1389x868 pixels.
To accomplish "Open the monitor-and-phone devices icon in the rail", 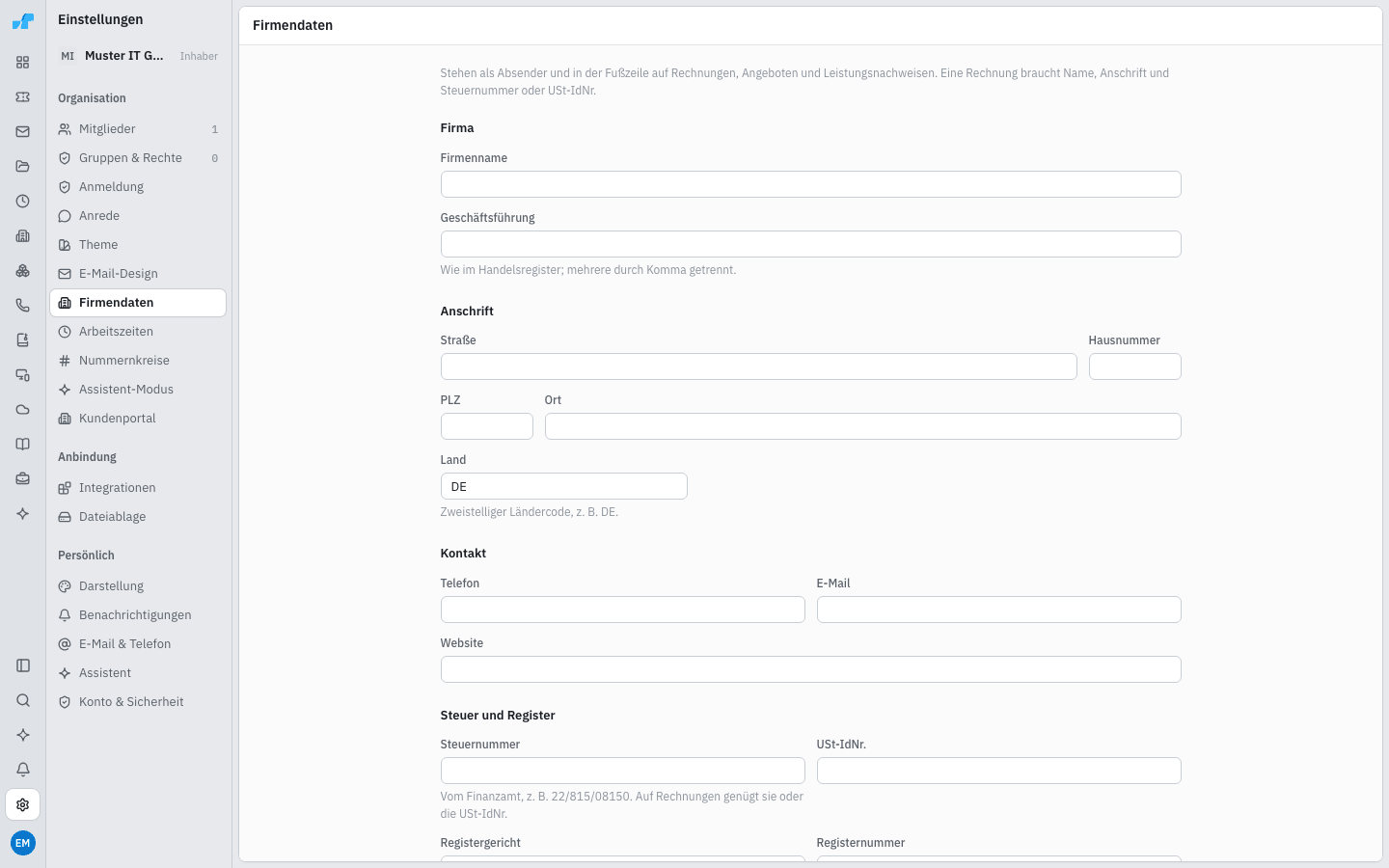I will (23, 375).
